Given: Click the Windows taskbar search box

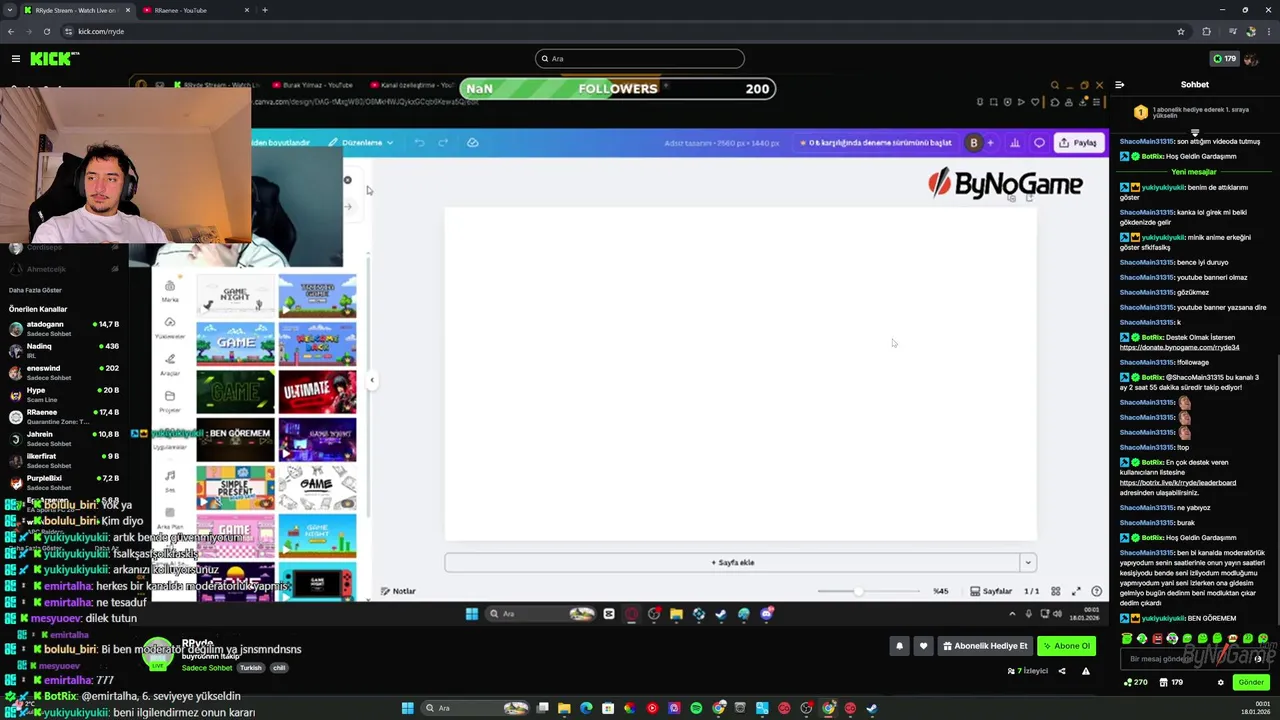Looking at the screenshot, I should pos(475,708).
